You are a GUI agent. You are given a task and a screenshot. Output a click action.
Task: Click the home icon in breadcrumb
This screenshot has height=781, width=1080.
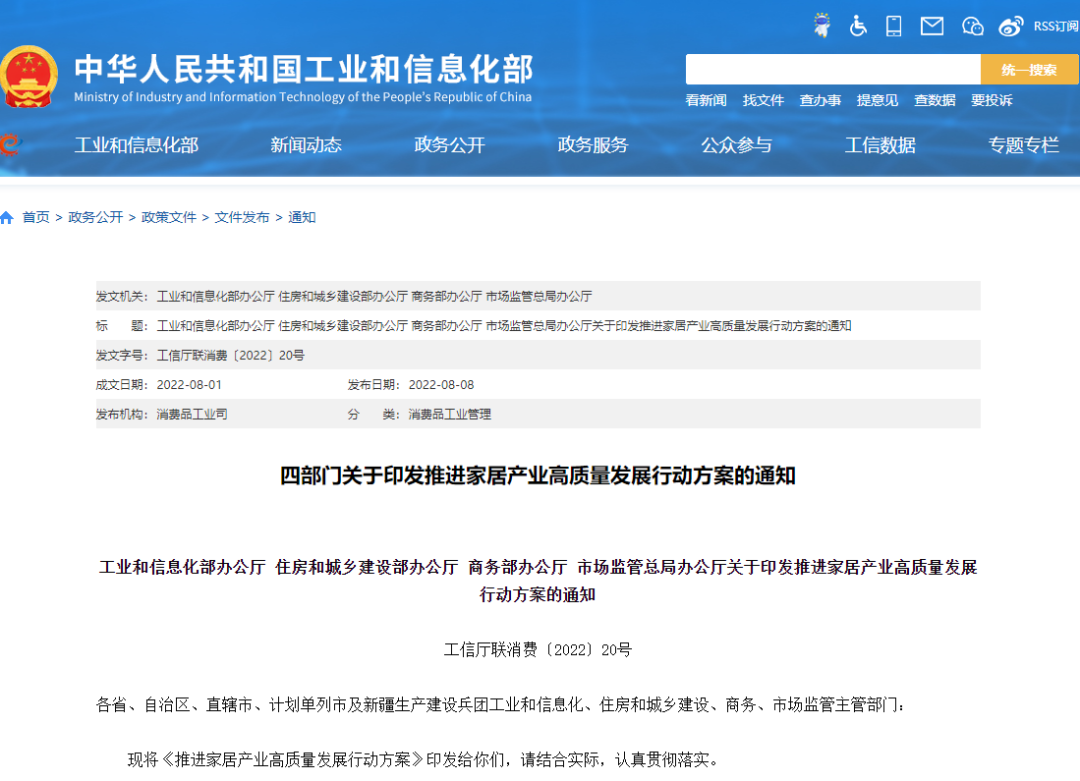tap(7, 217)
